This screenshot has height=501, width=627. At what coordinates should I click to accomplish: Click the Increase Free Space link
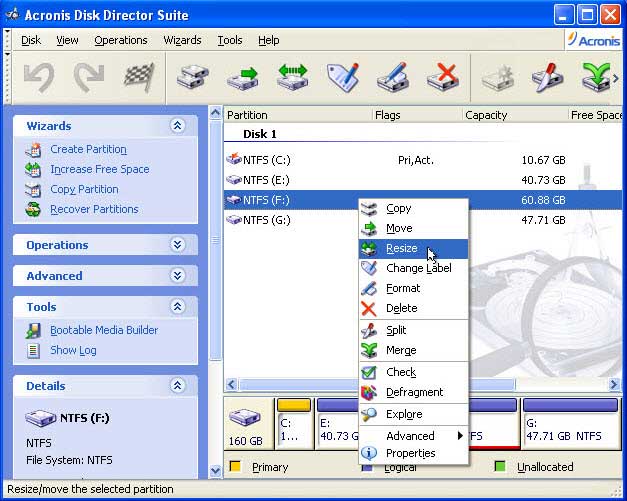pyautogui.click(x=100, y=170)
